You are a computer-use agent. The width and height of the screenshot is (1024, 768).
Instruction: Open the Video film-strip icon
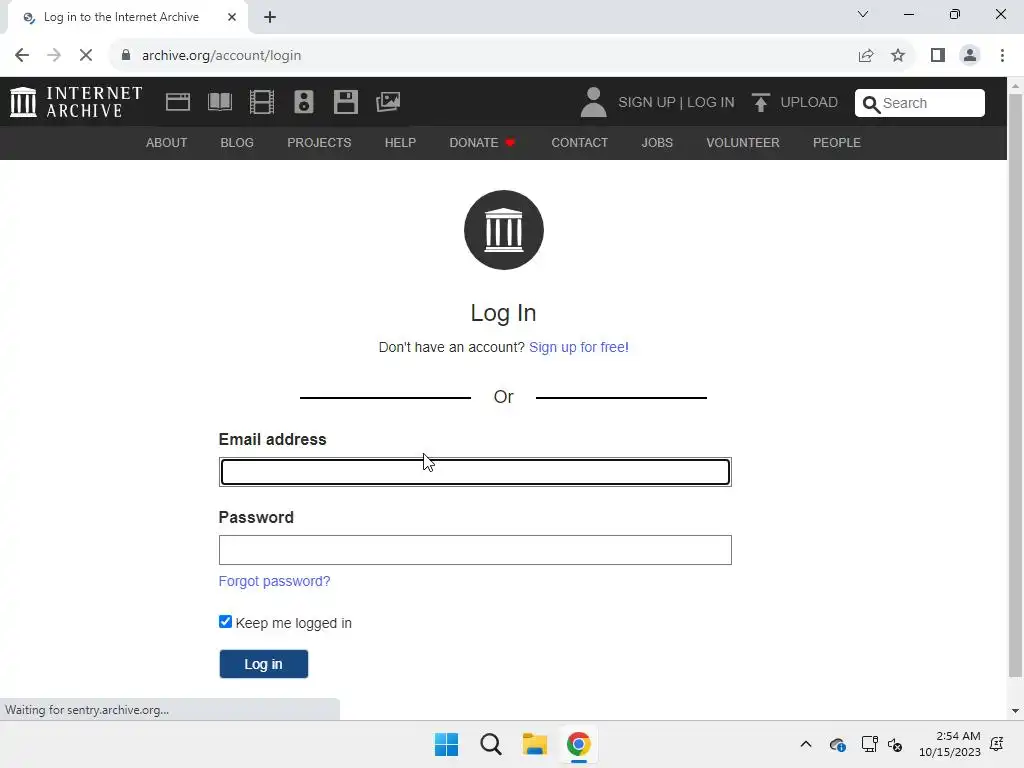[x=262, y=102]
